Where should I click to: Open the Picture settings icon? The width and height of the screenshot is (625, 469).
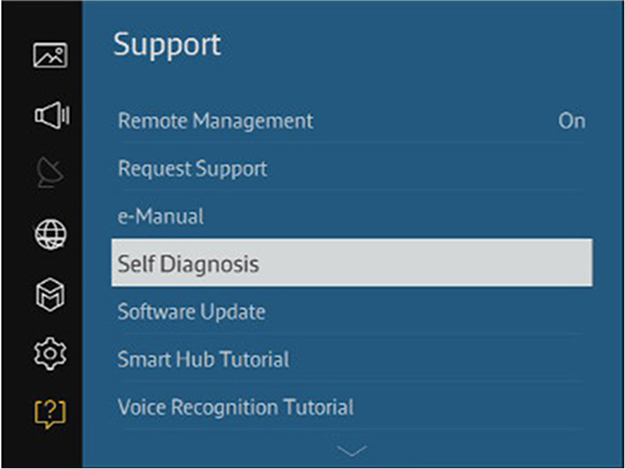pos(50,55)
